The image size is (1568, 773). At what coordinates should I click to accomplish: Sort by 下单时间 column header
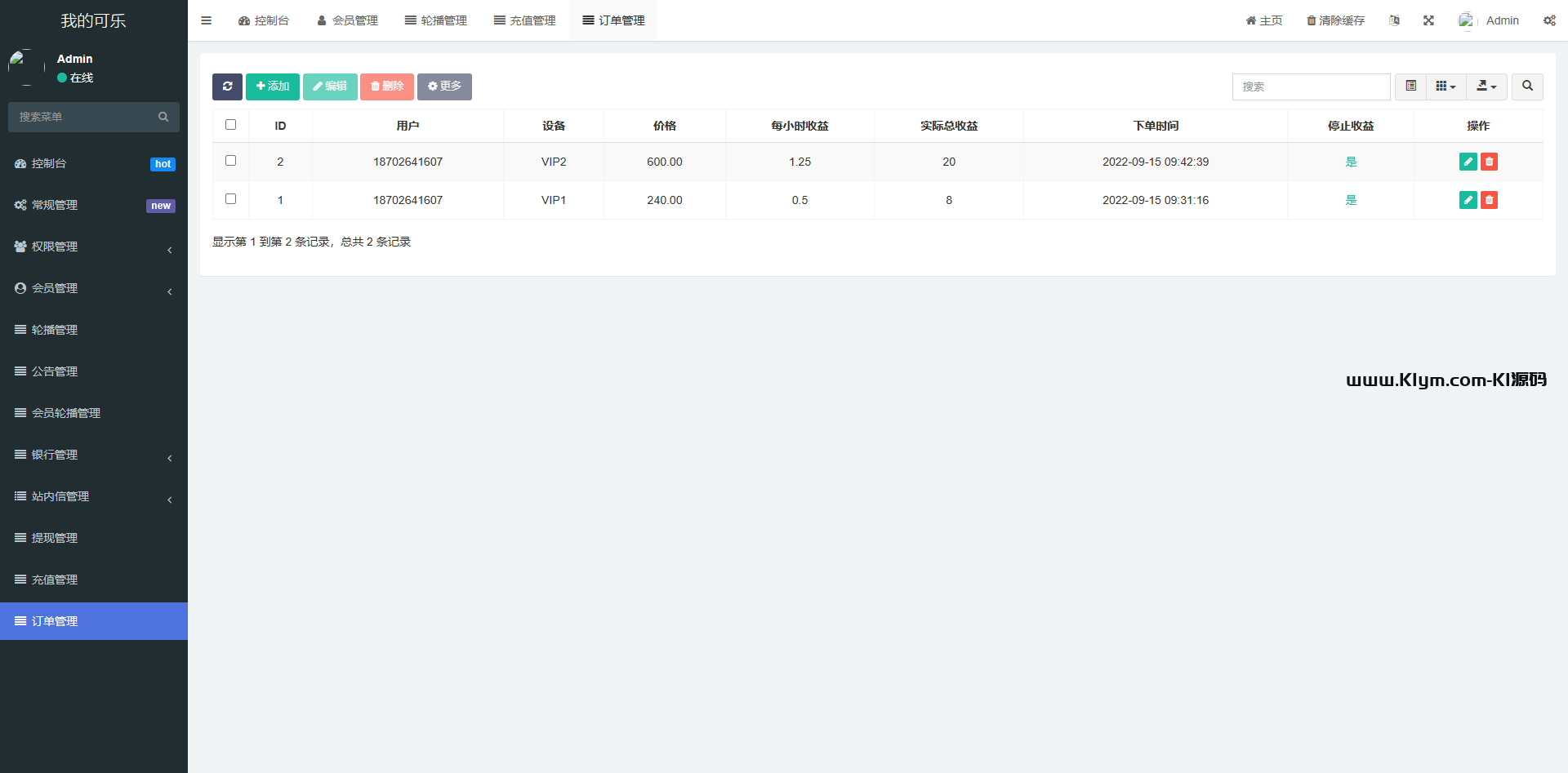[x=1156, y=126]
